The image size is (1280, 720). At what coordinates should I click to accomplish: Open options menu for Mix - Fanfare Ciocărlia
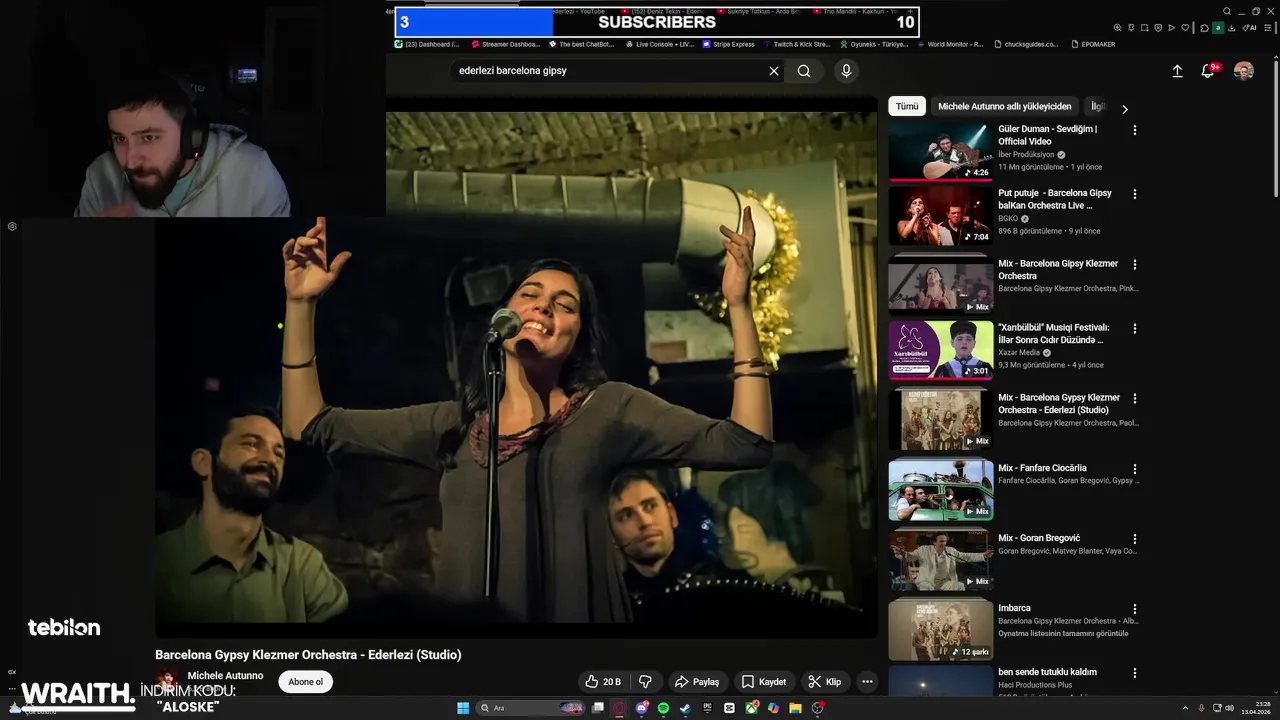(1134, 469)
